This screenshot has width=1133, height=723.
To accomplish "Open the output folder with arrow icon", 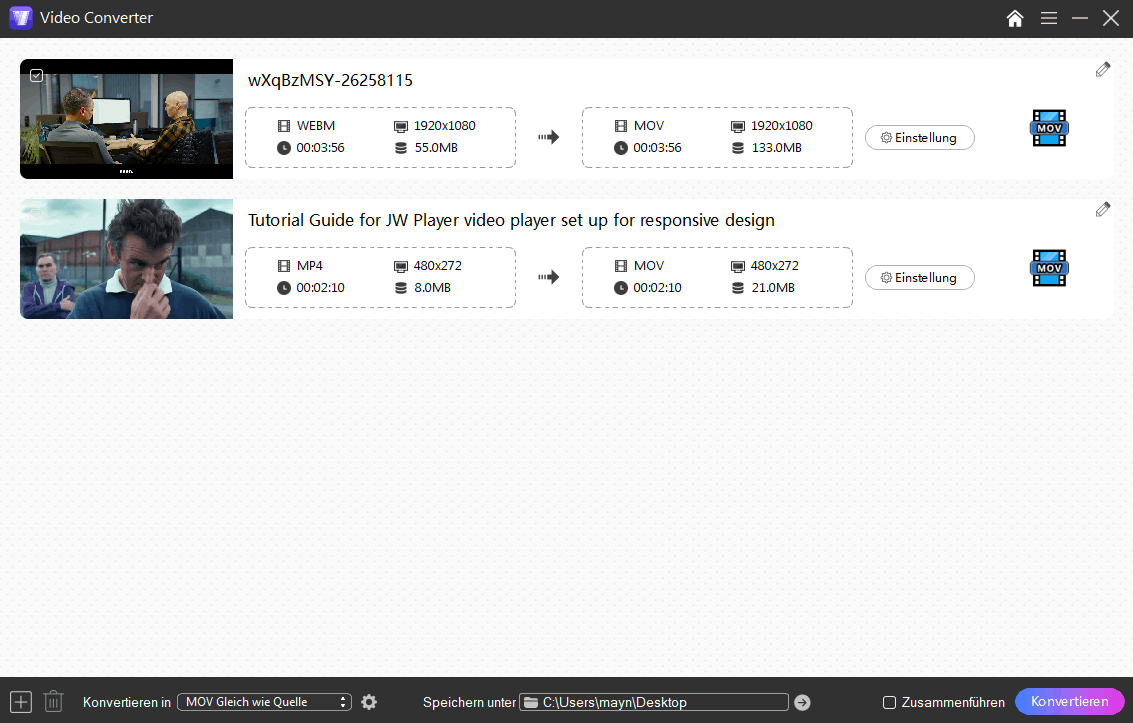I will point(802,702).
